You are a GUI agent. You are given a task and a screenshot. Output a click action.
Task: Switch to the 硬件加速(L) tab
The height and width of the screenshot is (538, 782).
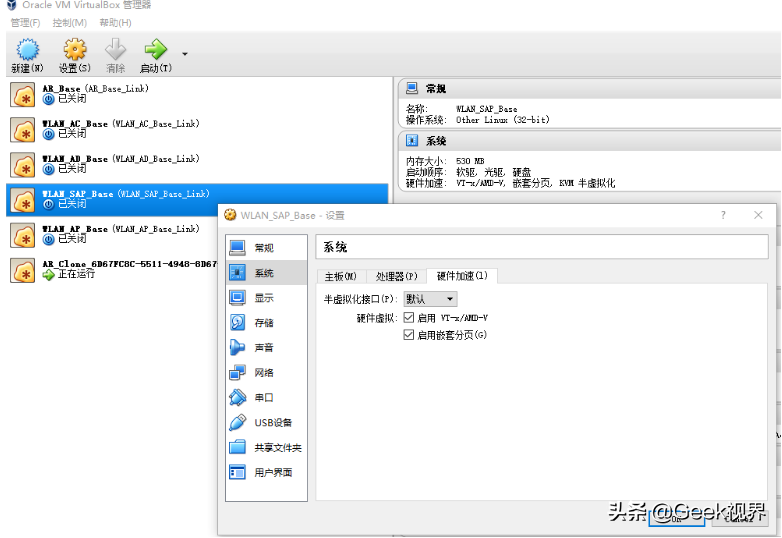(x=462, y=276)
